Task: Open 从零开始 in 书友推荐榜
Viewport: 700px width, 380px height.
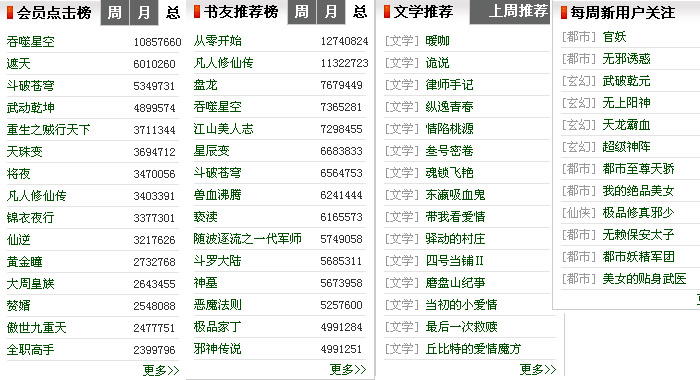Action: [218, 41]
